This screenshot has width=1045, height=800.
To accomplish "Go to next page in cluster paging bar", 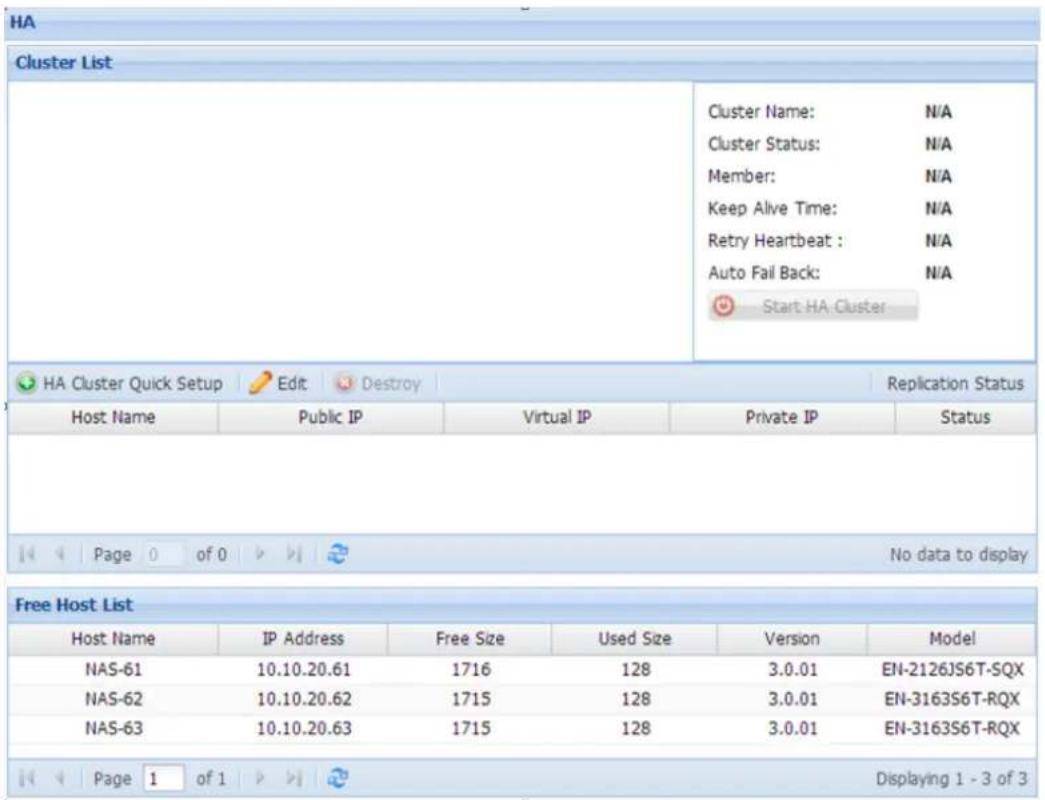I will 260,554.
